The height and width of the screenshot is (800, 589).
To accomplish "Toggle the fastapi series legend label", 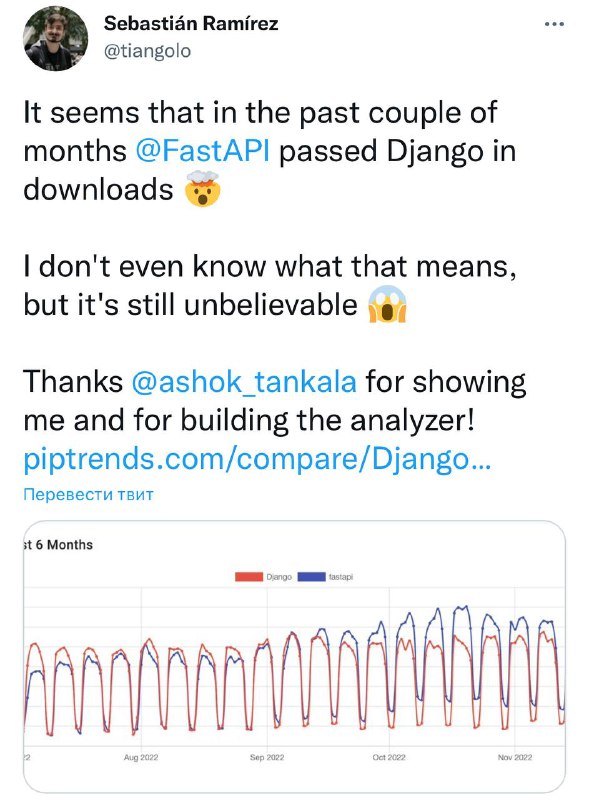I will [x=340, y=577].
